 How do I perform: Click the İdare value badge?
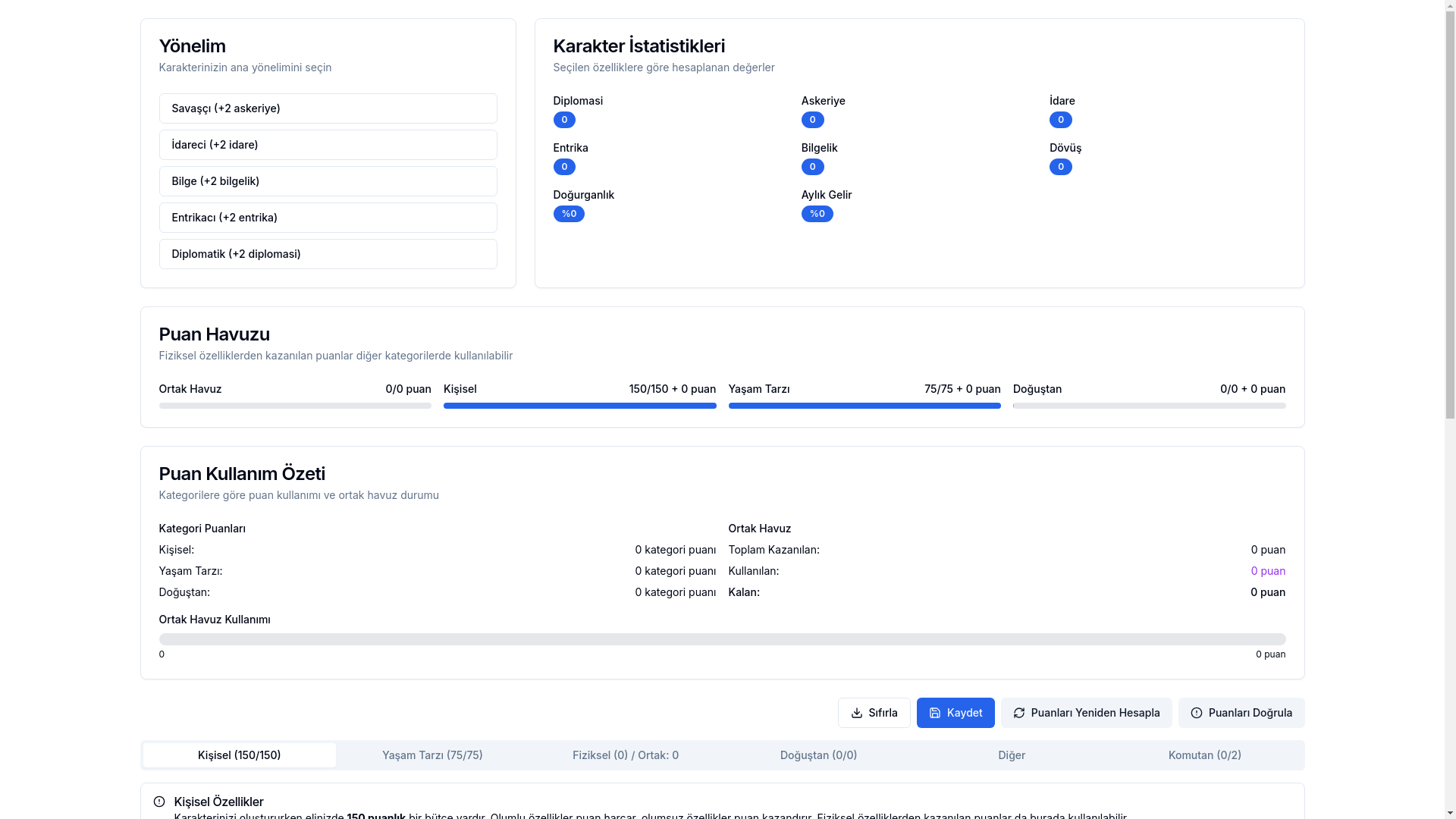coord(1060,120)
